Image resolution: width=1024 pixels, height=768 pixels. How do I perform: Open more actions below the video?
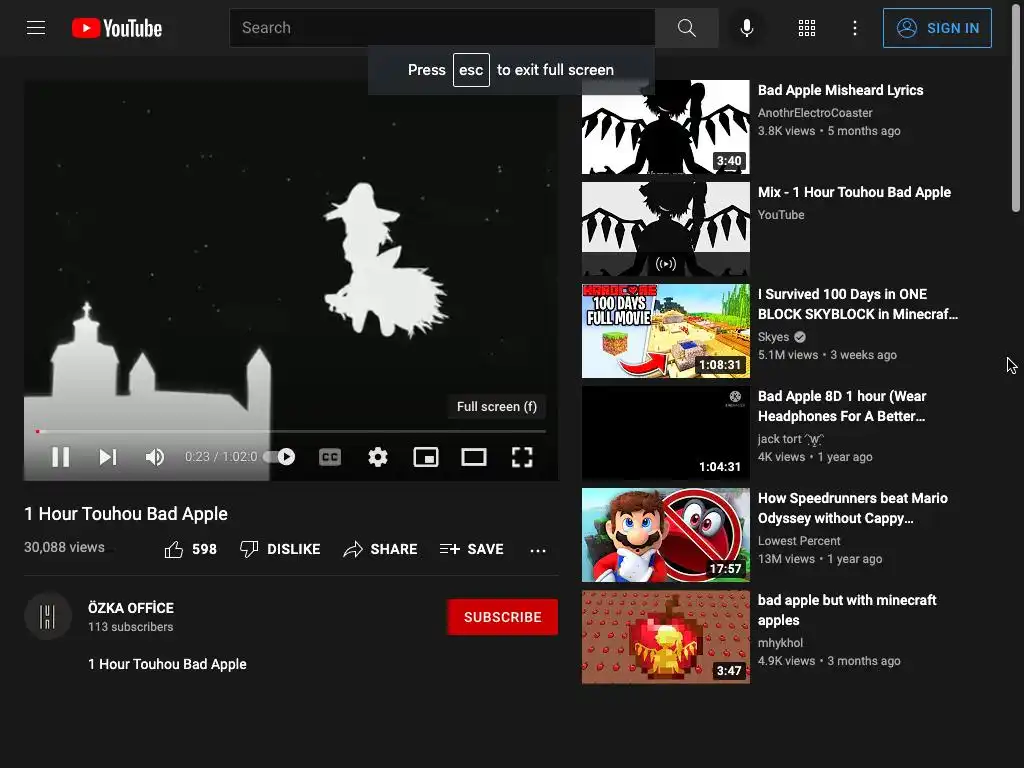click(538, 551)
